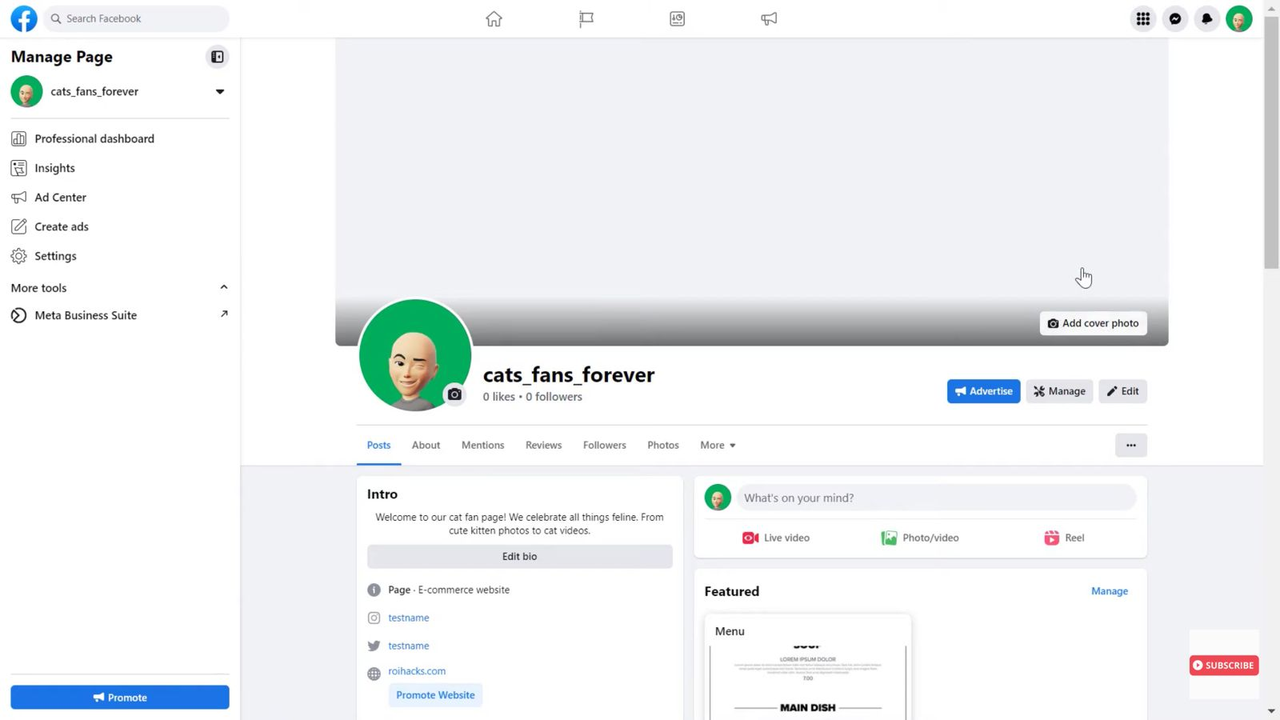Click the globe icon beside roihacks.com

pos(374,673)
